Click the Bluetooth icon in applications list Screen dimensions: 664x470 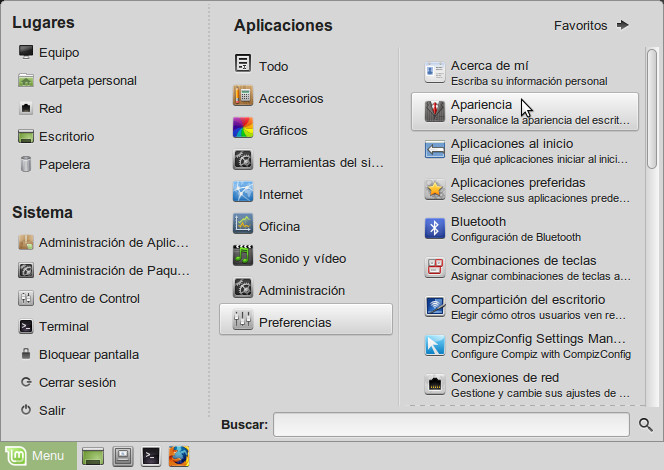tap(435, 228)
